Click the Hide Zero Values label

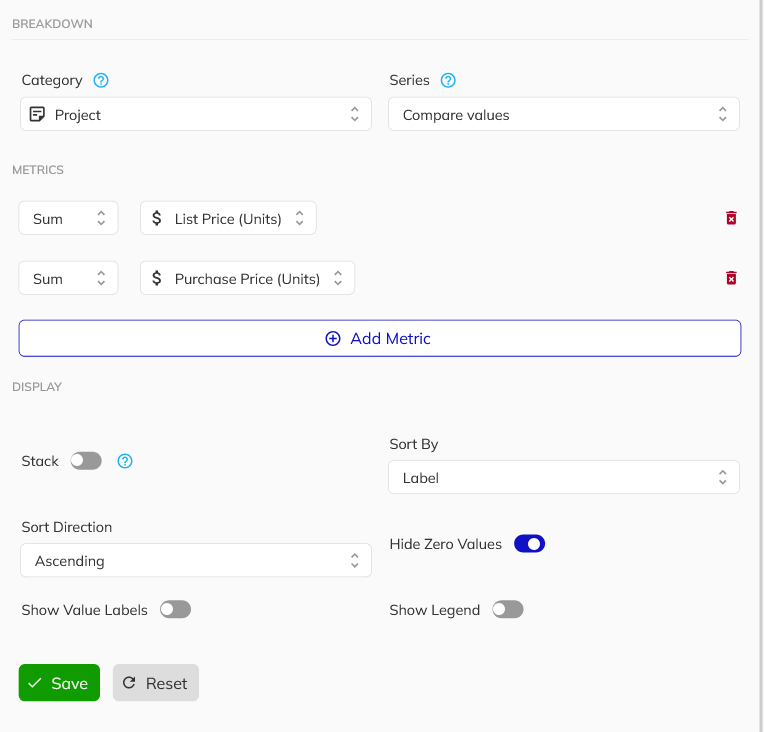[445, 544]
